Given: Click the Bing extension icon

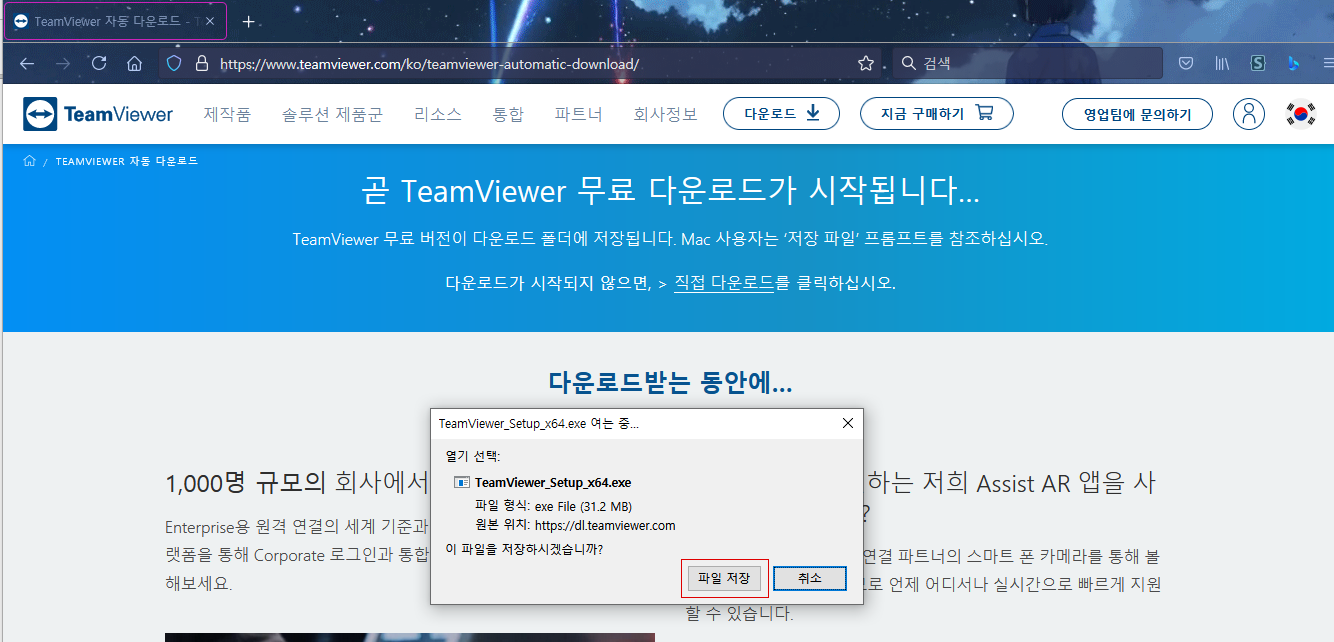Looking at the screenshot, I should 1292,63.
